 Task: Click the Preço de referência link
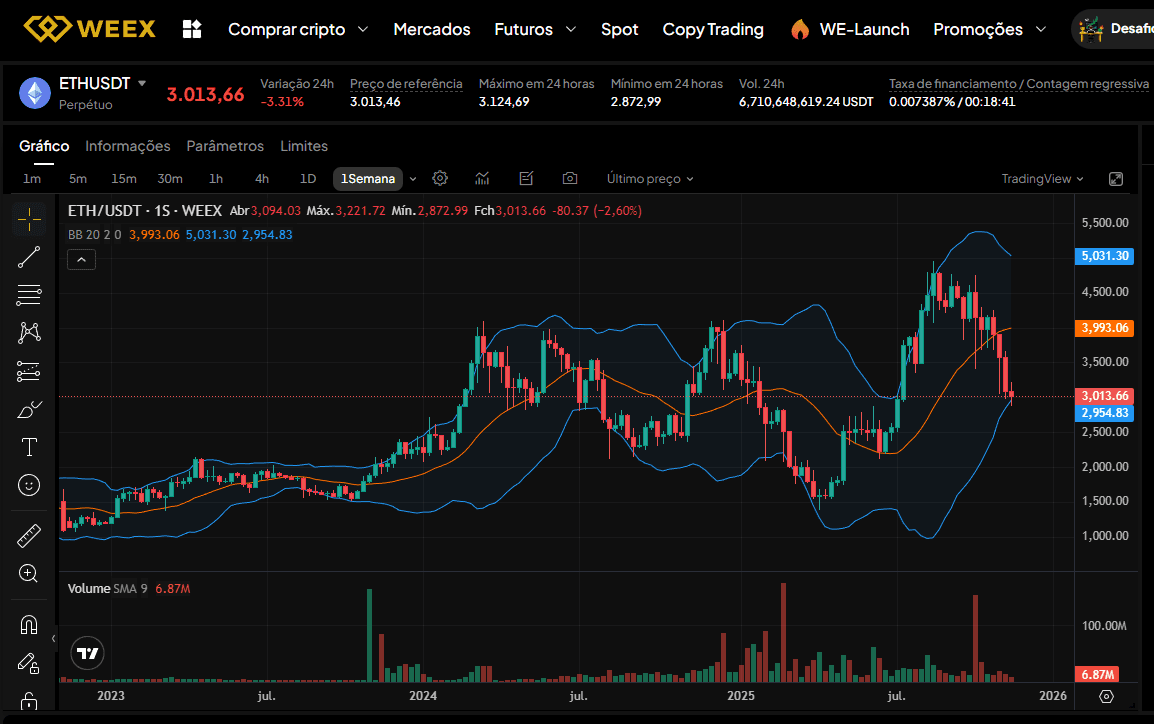coord(406,84)
